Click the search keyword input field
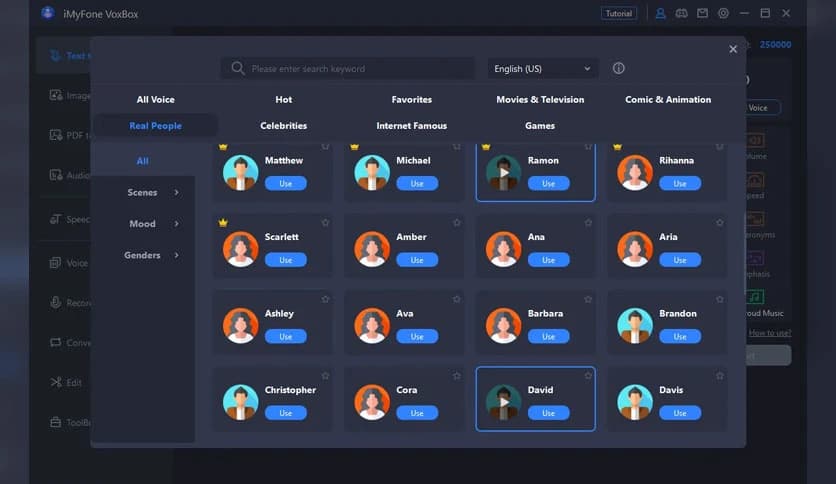The height and width of the screenshot is (484, 836). coord(348,69)
